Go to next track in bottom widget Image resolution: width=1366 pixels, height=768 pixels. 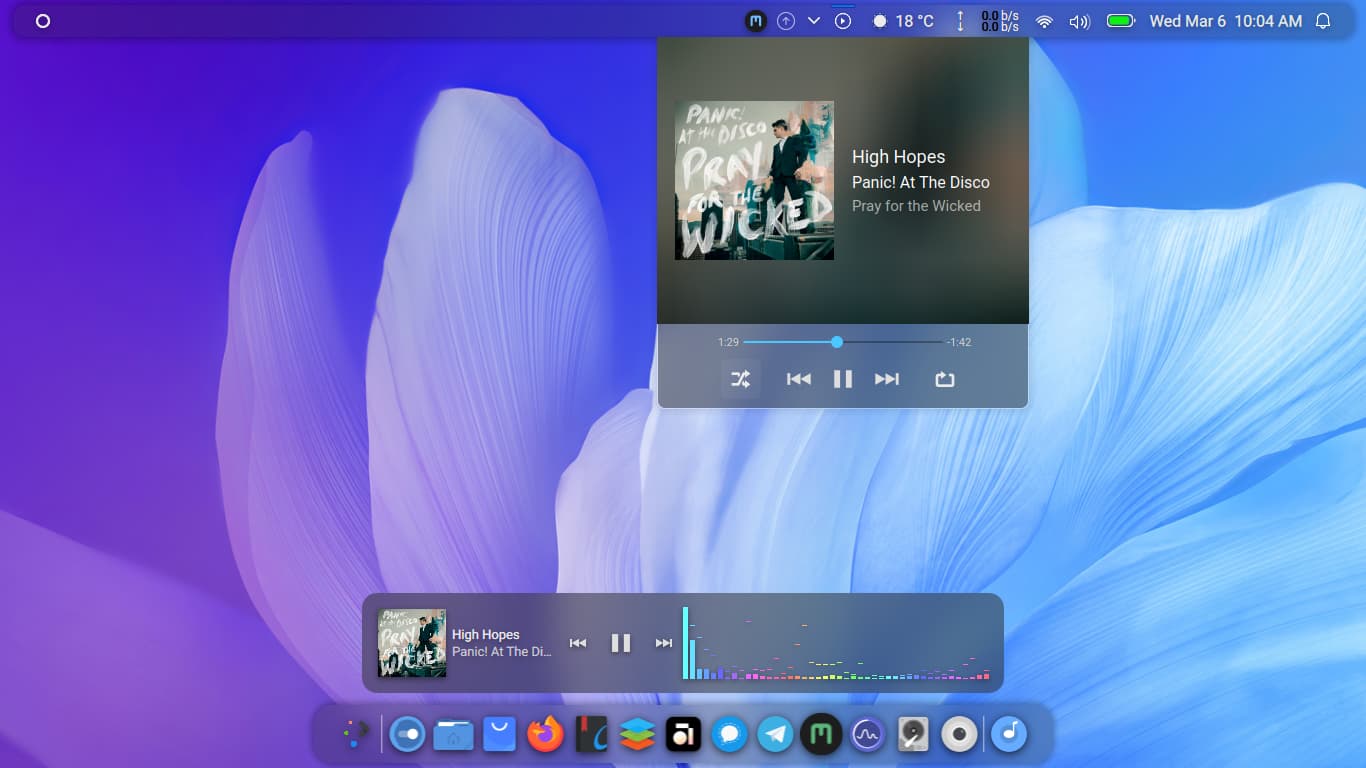pos(664,643)
